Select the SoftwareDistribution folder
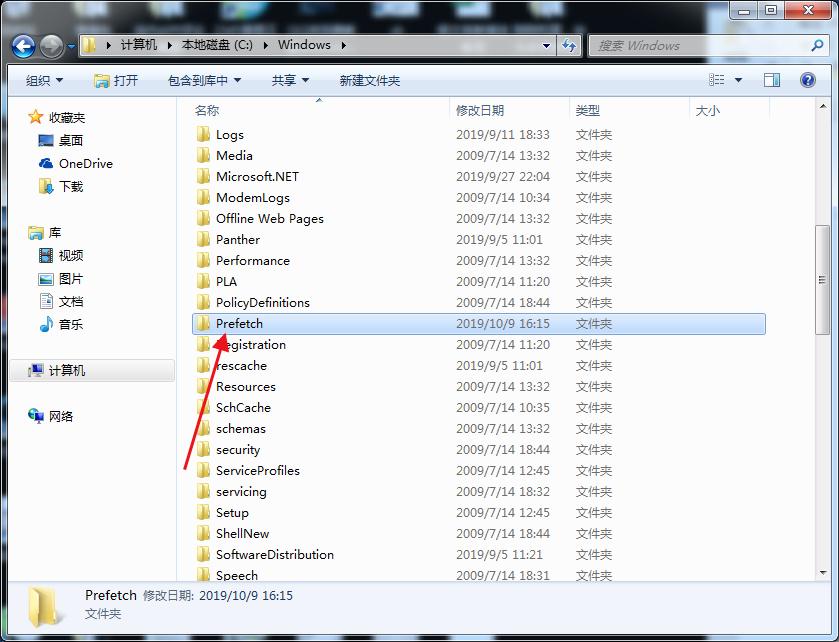 click(x=274, y=554)
